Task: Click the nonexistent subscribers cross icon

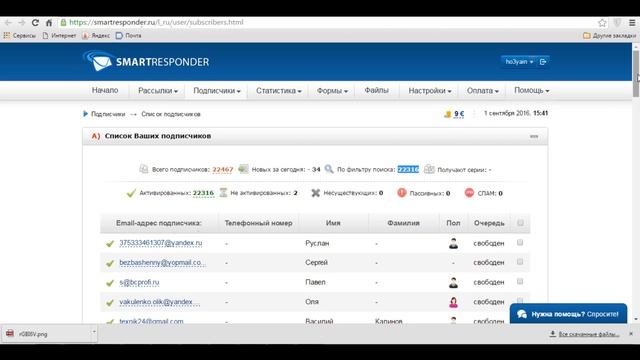Action: point(316,193)
